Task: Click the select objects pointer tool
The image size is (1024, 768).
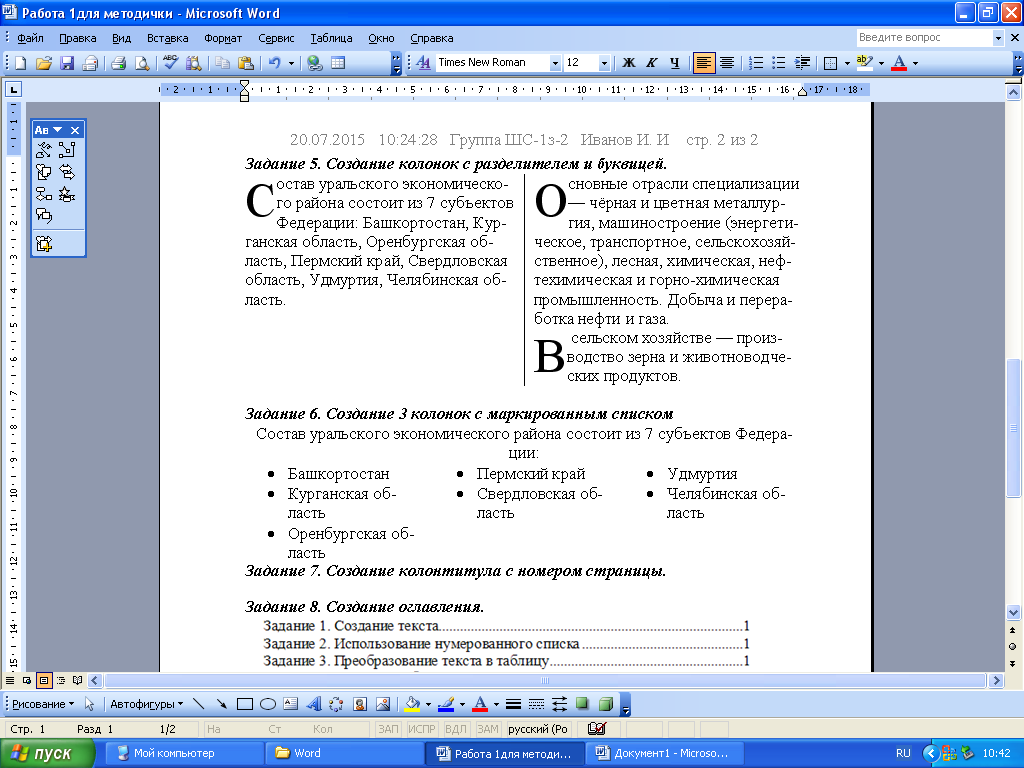Action: pos(89,704)
